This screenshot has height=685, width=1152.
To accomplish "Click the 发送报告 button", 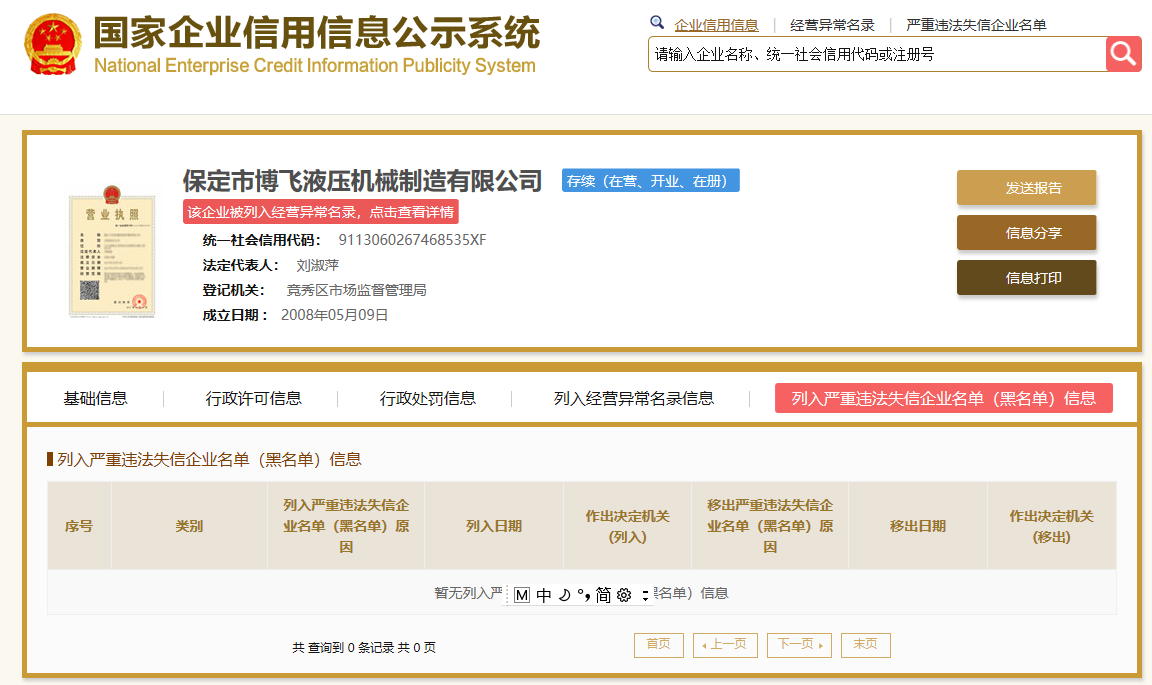I will tap(1026, 188).
